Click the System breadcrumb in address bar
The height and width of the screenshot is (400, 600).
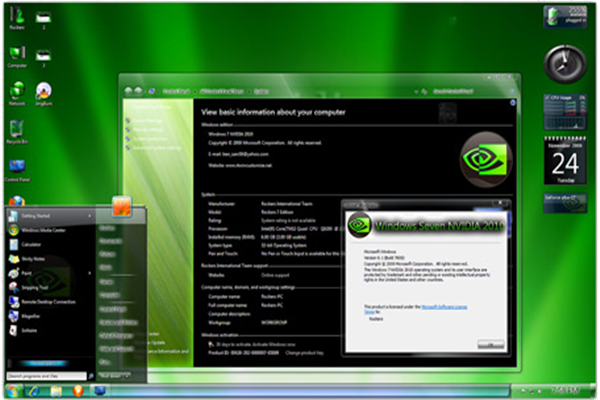[261, 91]
